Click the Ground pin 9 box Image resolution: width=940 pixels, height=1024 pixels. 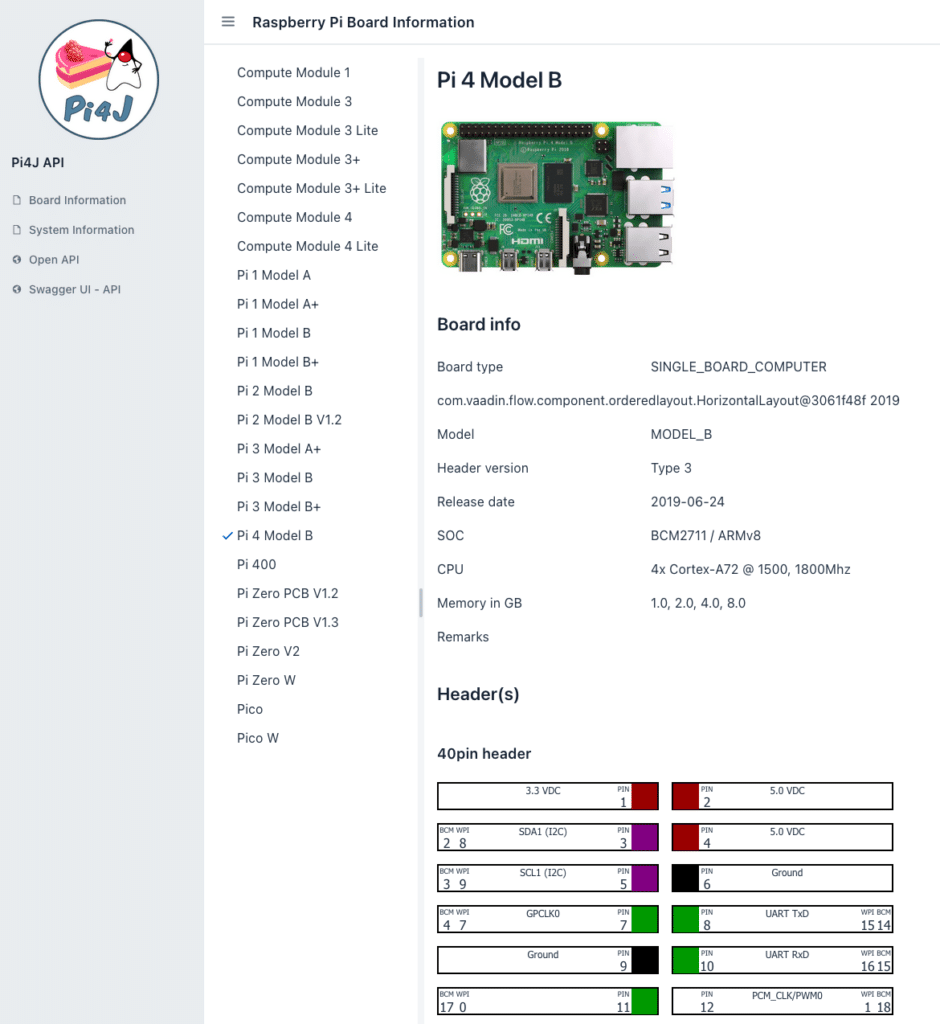[x=548, y=960]
